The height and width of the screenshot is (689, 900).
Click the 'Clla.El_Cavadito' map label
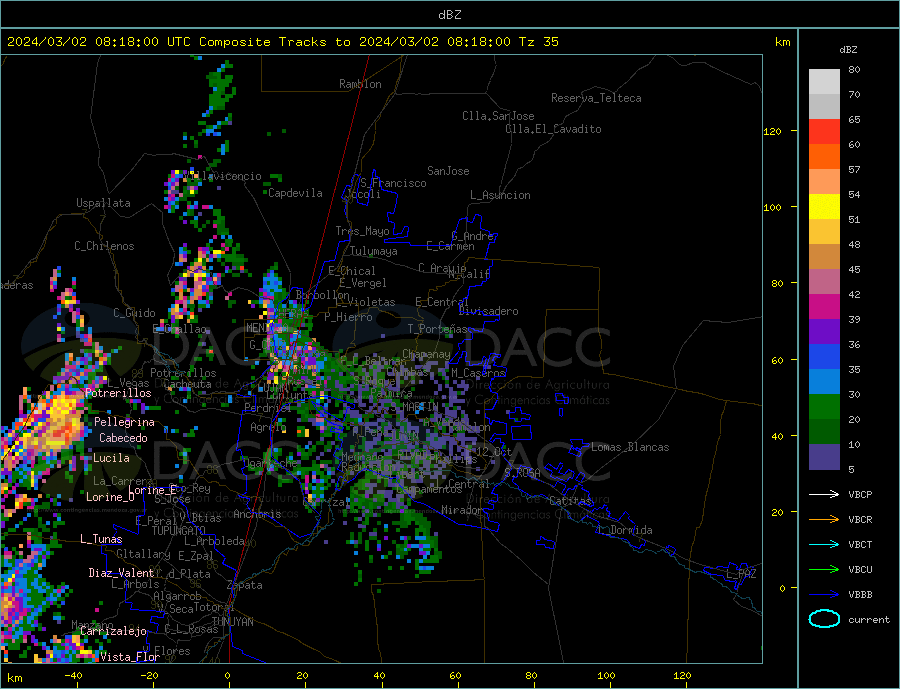553,129
